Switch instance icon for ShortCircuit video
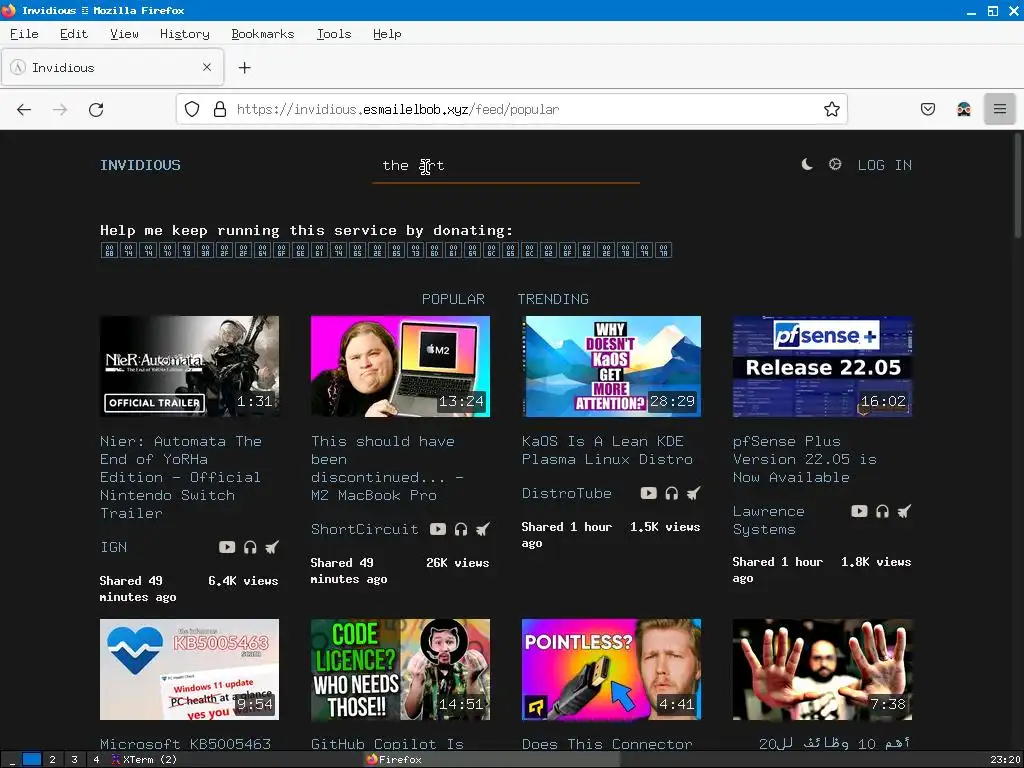Screen dimensions: 1024x768 tap(483, 529)
